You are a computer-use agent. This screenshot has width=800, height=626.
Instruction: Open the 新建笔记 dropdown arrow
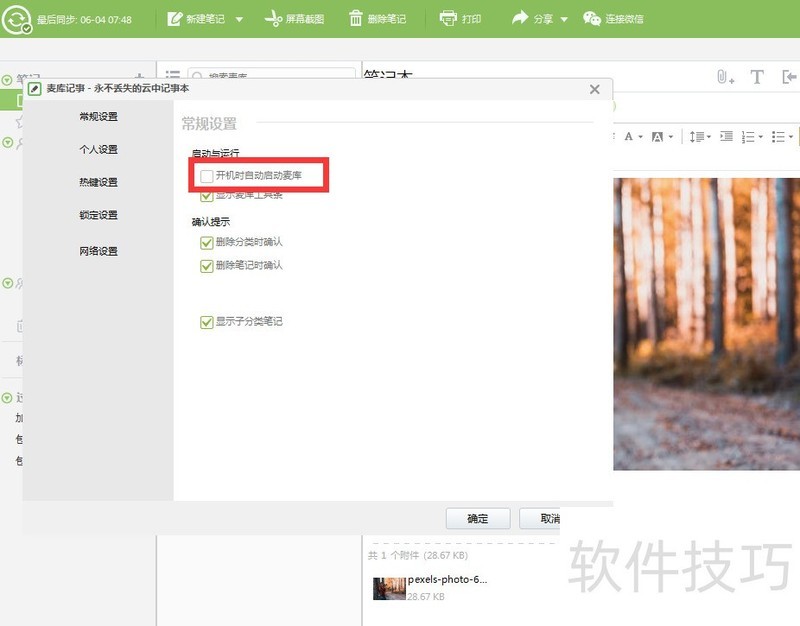pyautogui.click(x=239, y=19)
